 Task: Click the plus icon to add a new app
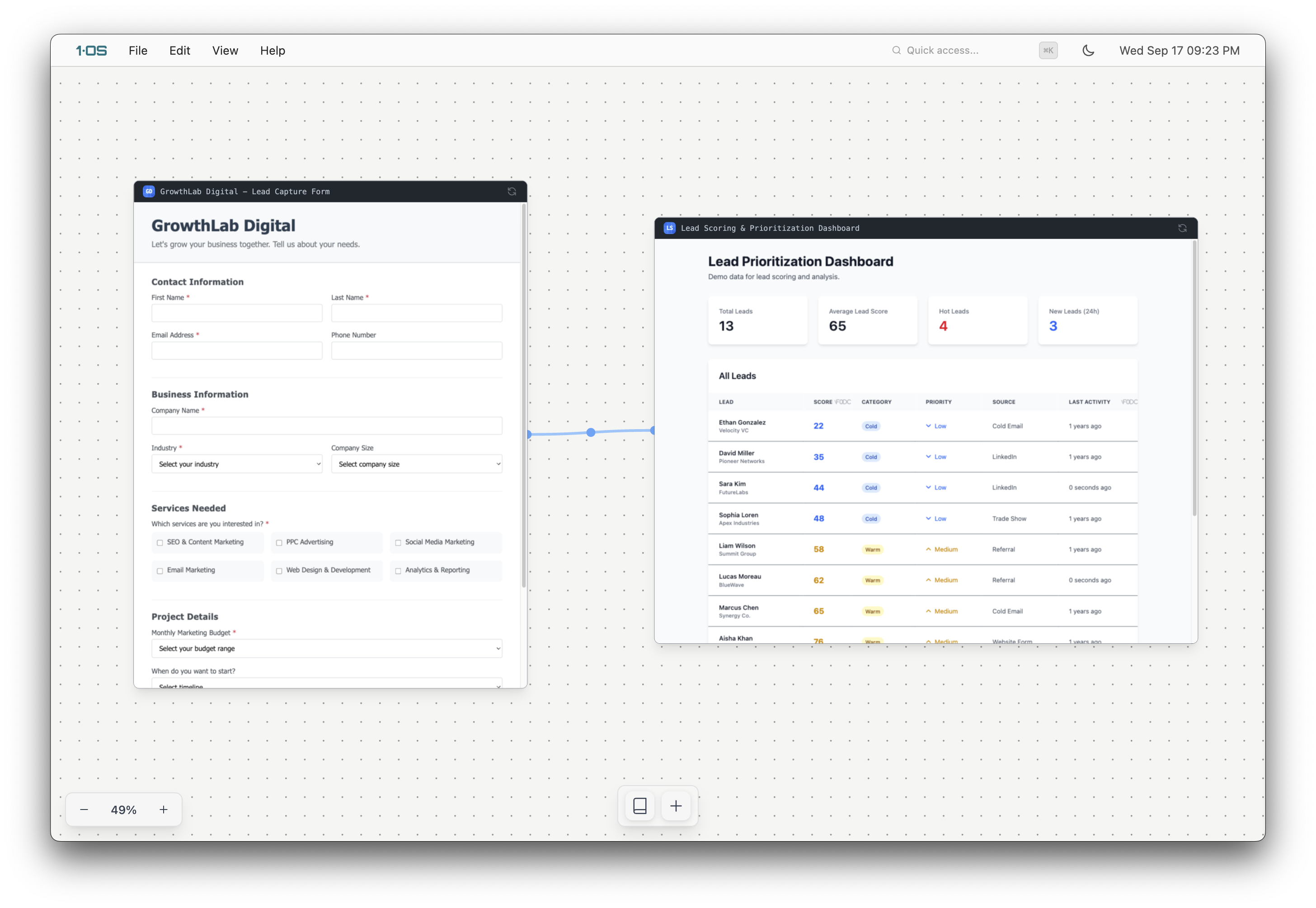click(676, 805)
